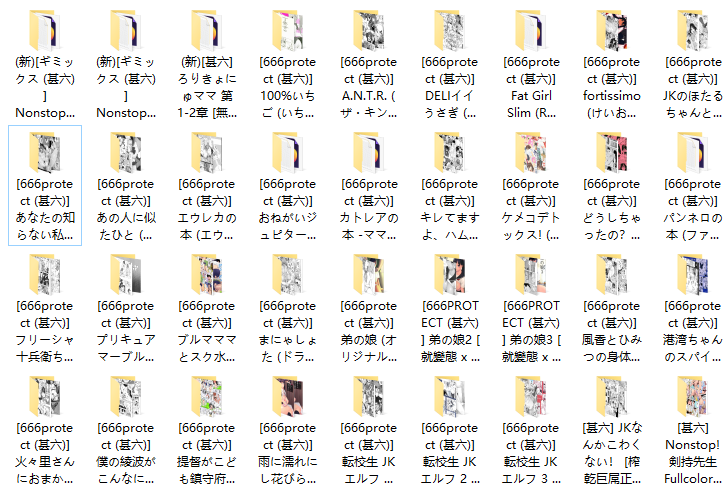Select the JKのほたるちゃんと folder icon
Viewport: 727px width, 487px height.
pyautogui.click(x=693, y=31)
